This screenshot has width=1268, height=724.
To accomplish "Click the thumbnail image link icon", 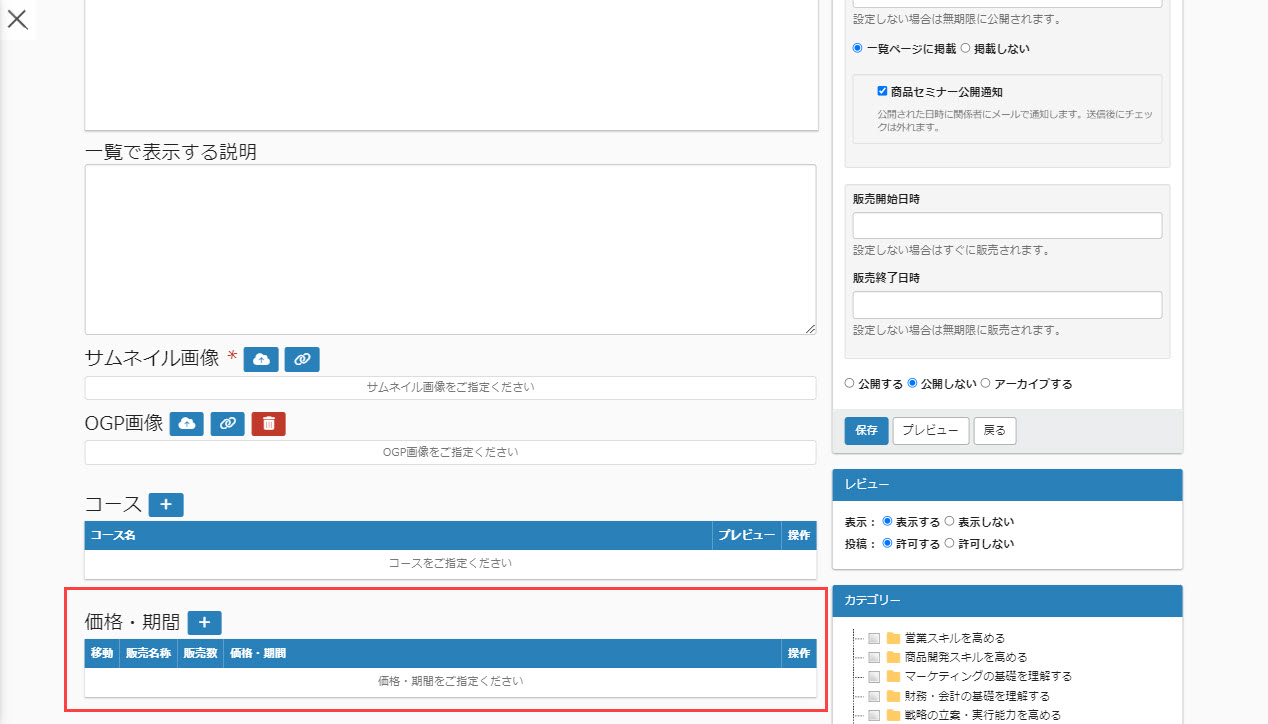I will point(302,359).
